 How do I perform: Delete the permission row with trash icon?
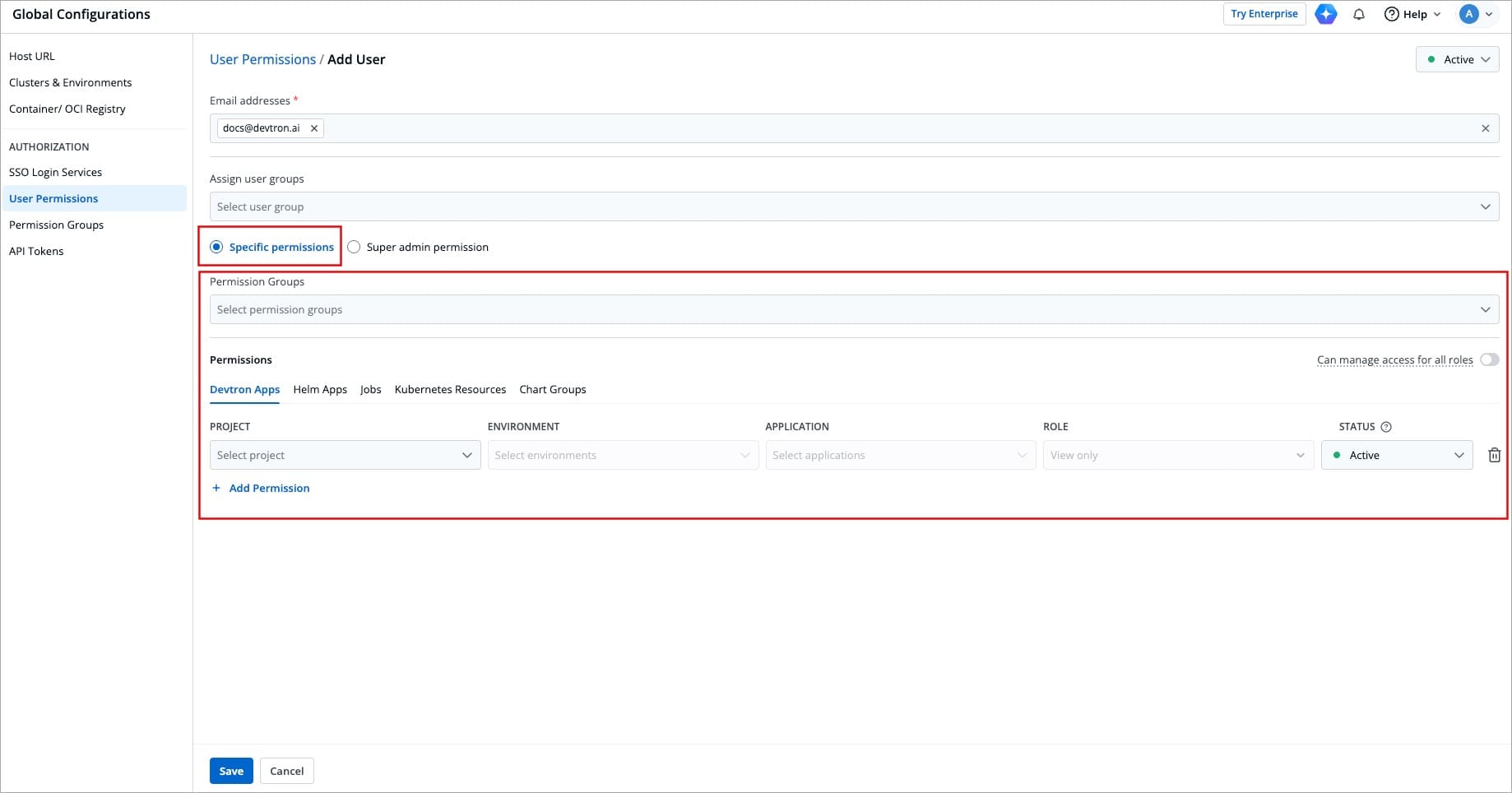point(1494,455)
